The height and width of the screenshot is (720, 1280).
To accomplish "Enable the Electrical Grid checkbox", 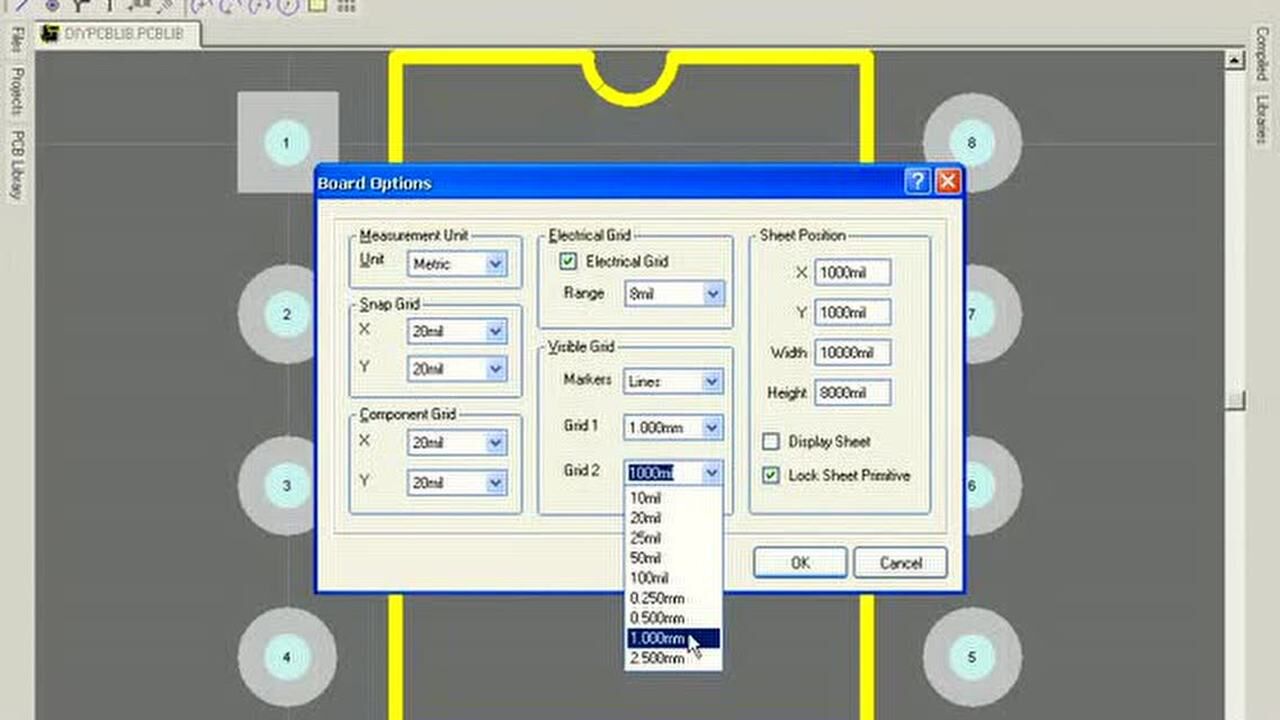I will [568, 261].
